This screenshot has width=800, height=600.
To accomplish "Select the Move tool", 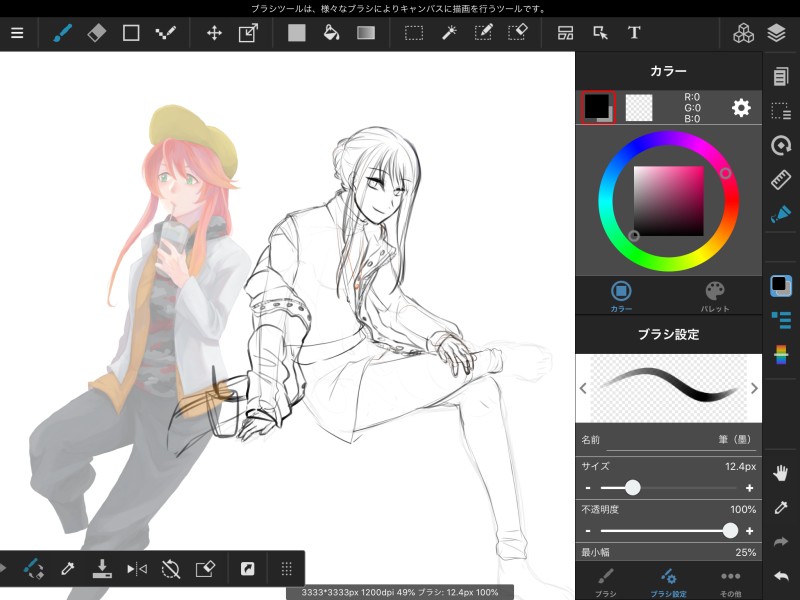I will (214, 32).
